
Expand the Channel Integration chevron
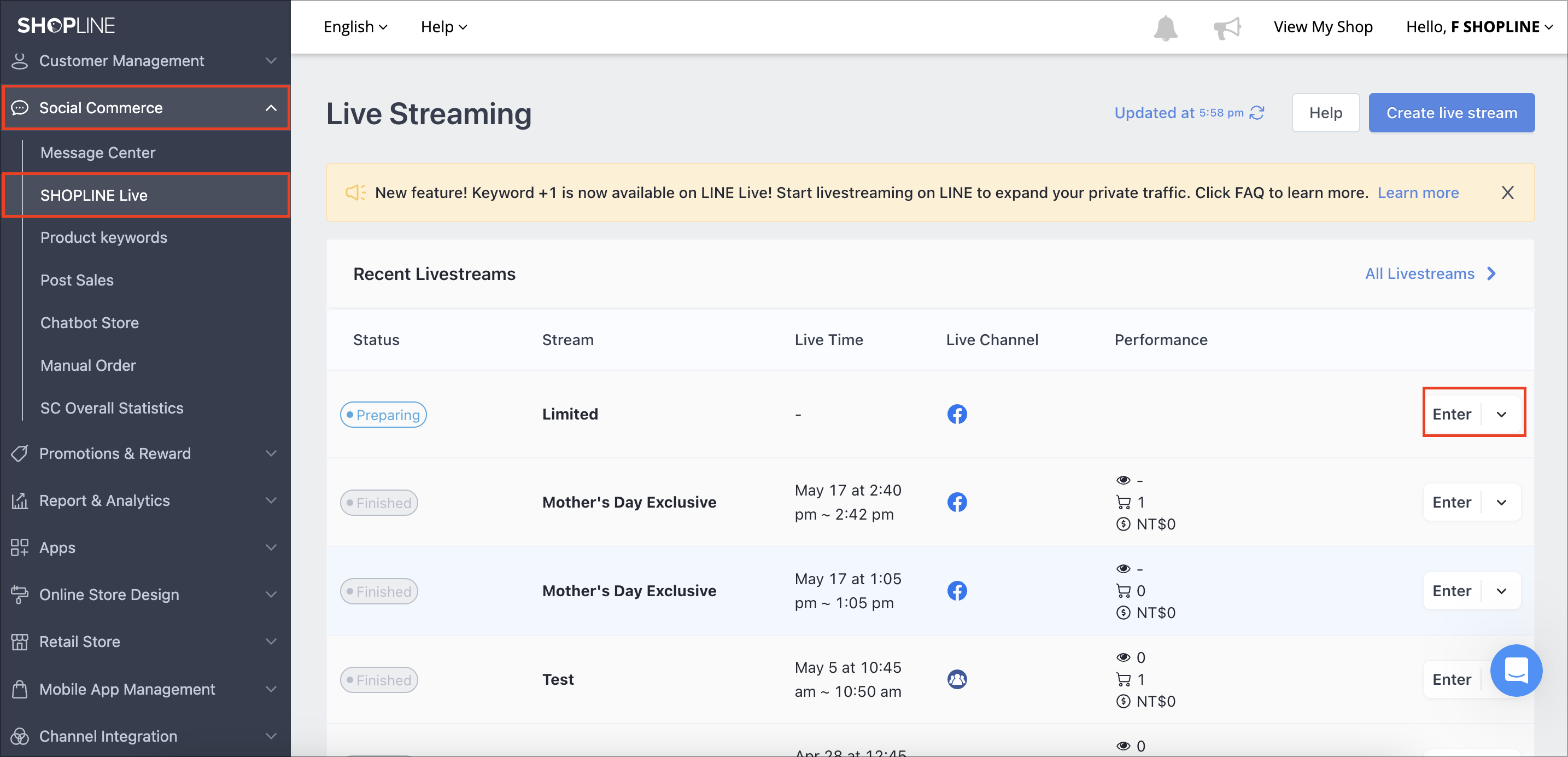click(x=271, y=736)
